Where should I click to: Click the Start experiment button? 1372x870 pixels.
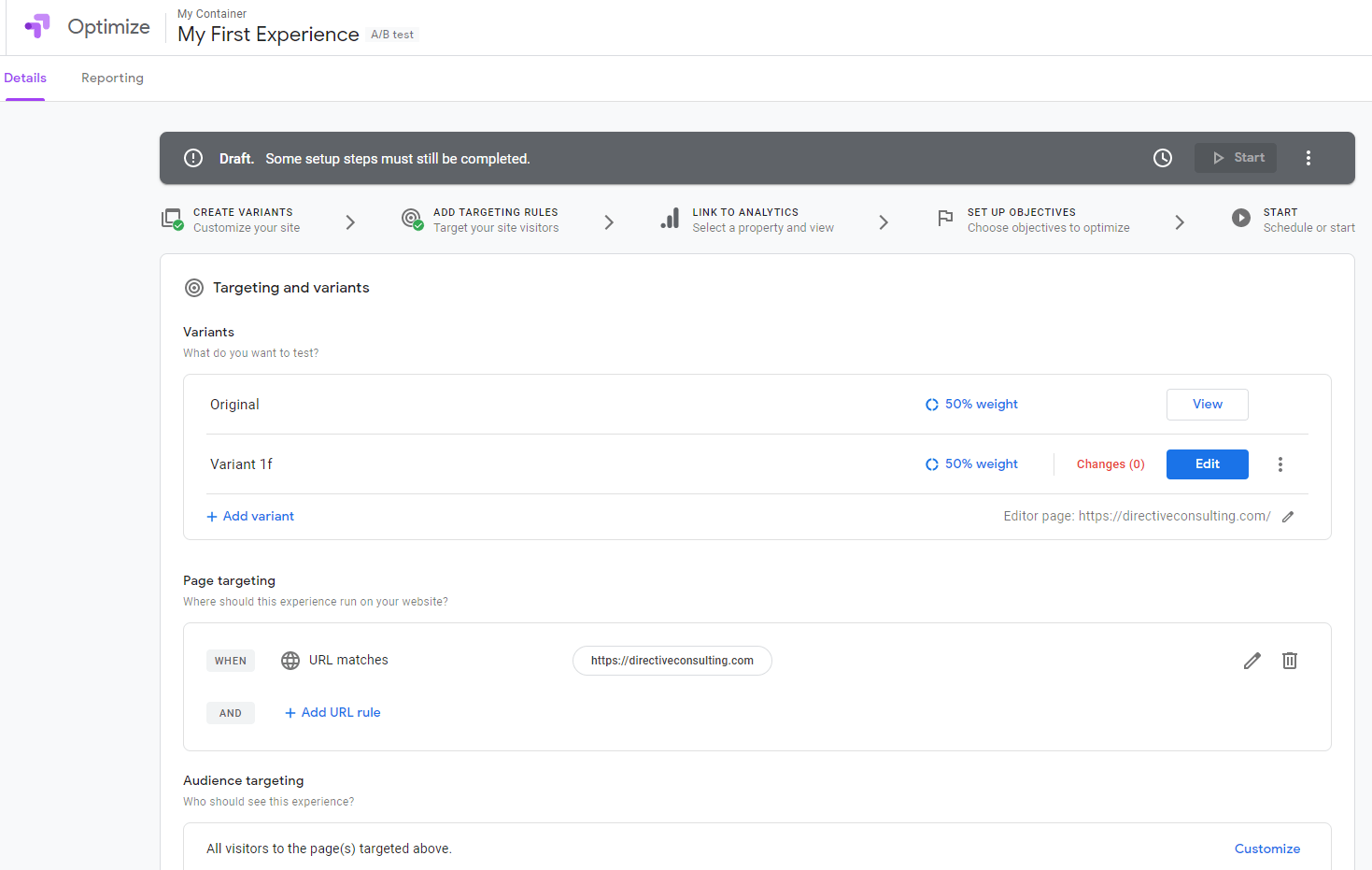1236,158
